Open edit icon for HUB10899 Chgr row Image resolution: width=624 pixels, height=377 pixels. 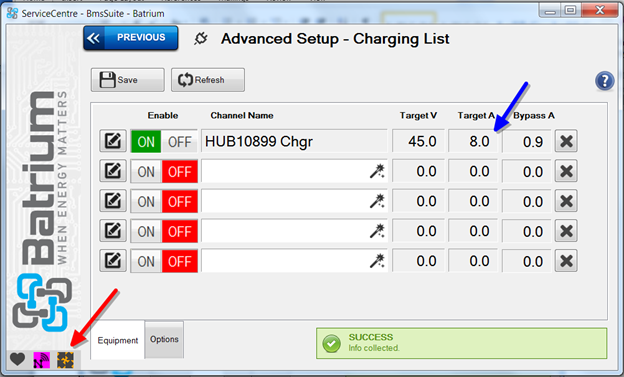(113, 141)
